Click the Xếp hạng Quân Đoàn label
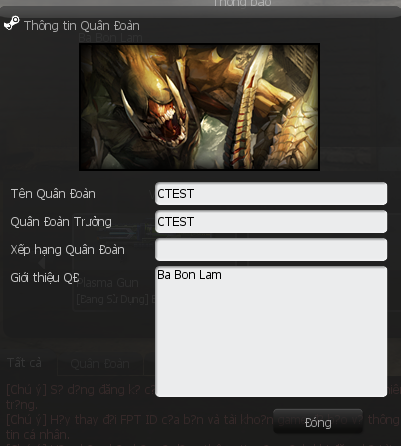Image resolution: width=401 pixels, height=446 pixels. [x=67, y=250]
